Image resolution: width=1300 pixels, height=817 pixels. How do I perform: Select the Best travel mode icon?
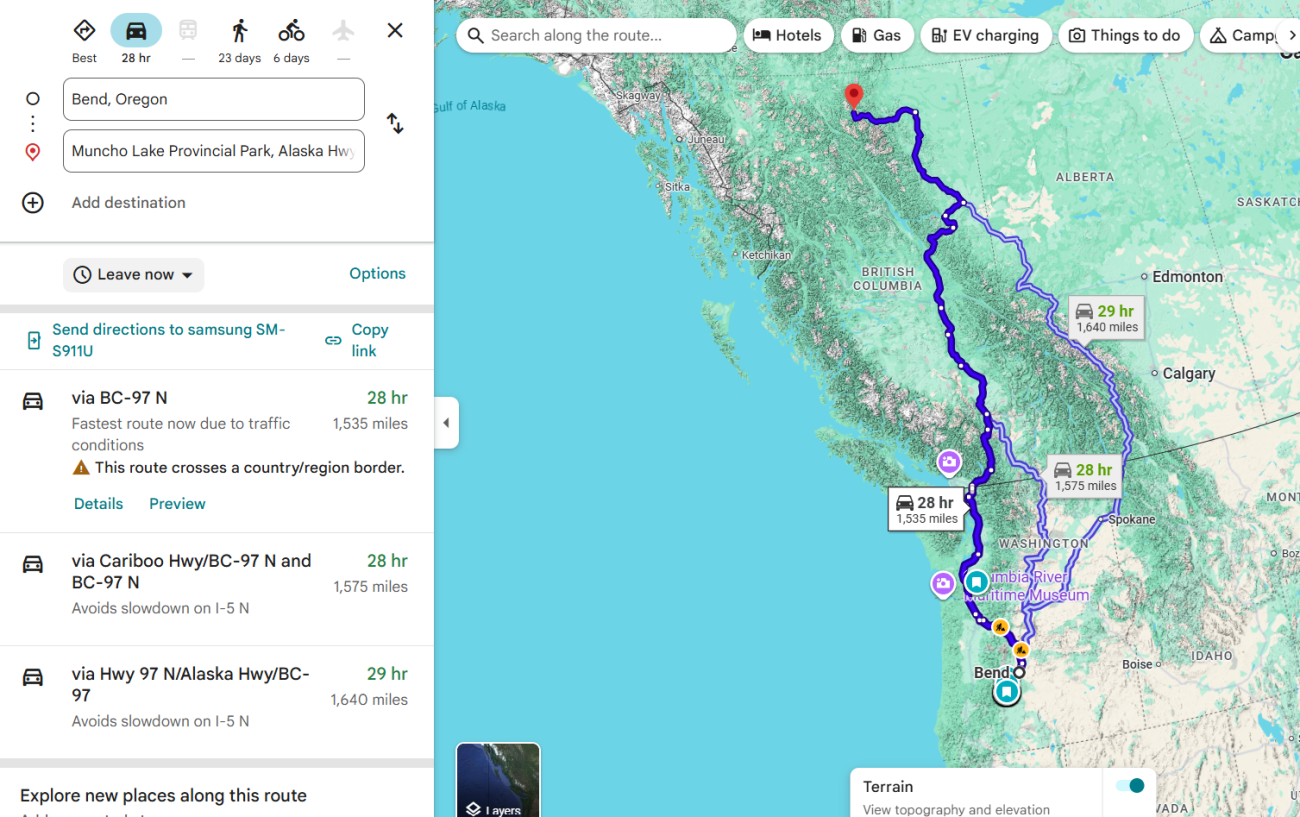[84, 31]
